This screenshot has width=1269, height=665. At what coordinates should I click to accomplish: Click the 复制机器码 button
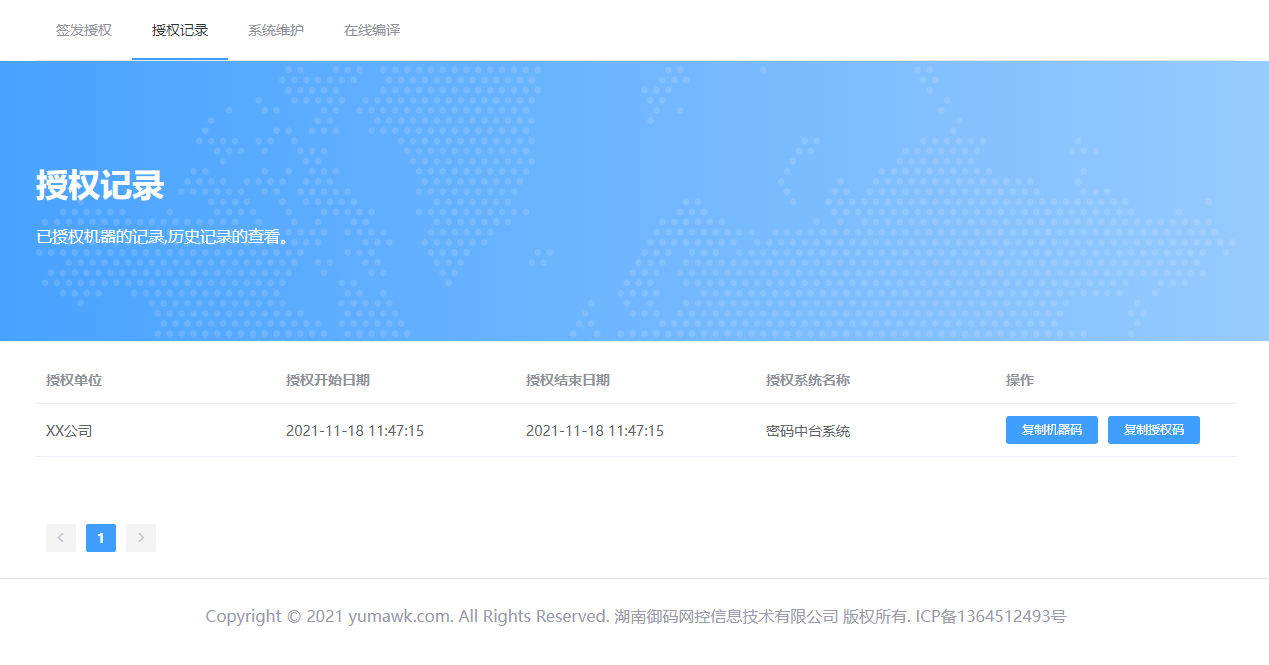(x=1051, y=430)
